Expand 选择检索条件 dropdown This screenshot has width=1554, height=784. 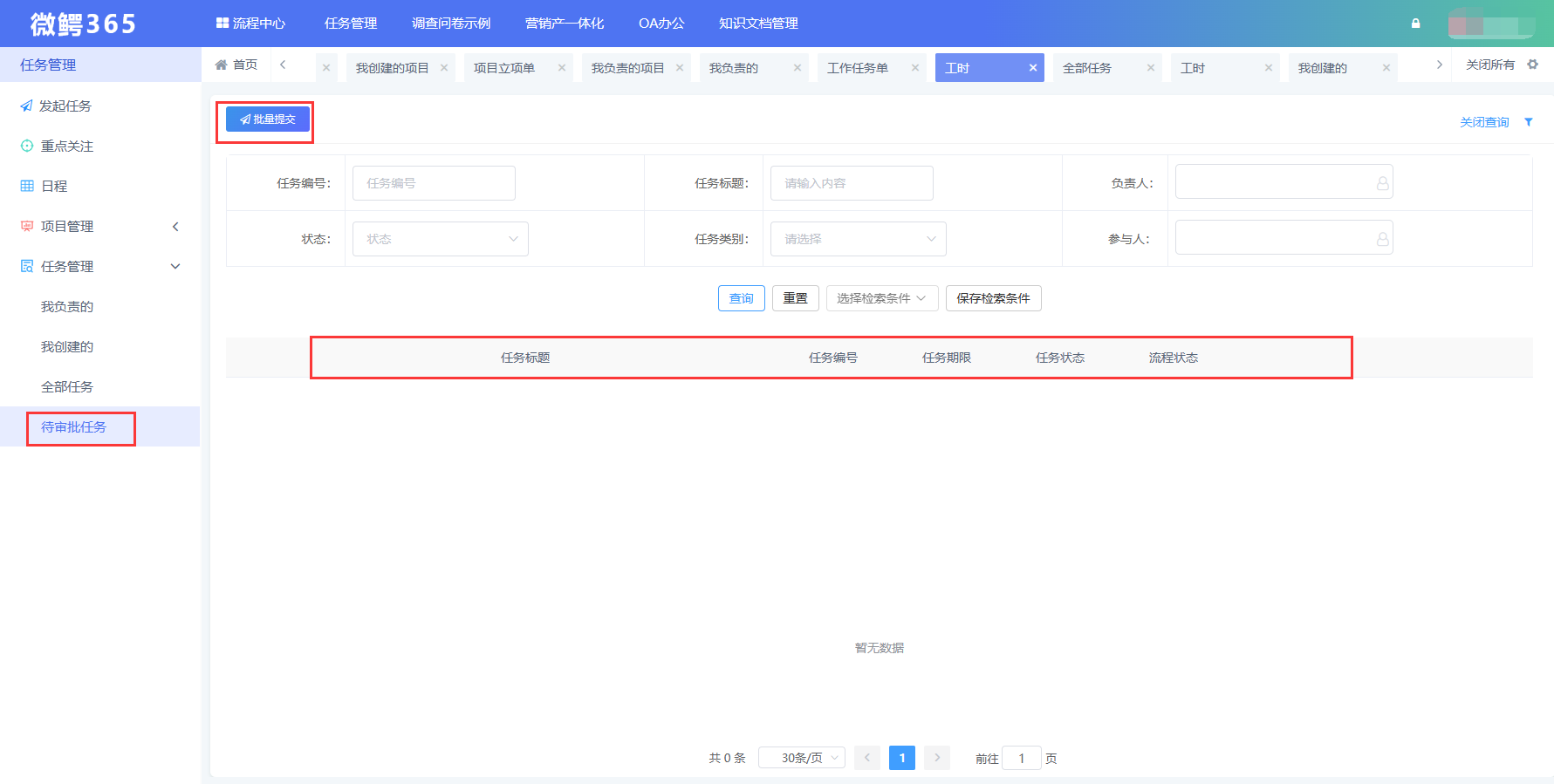881,298
